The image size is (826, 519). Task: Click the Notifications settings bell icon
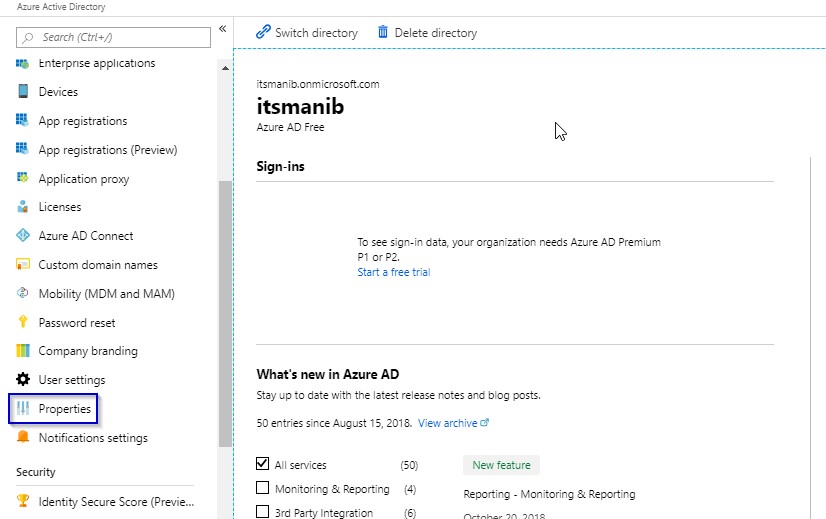click(x=23, y=436)
